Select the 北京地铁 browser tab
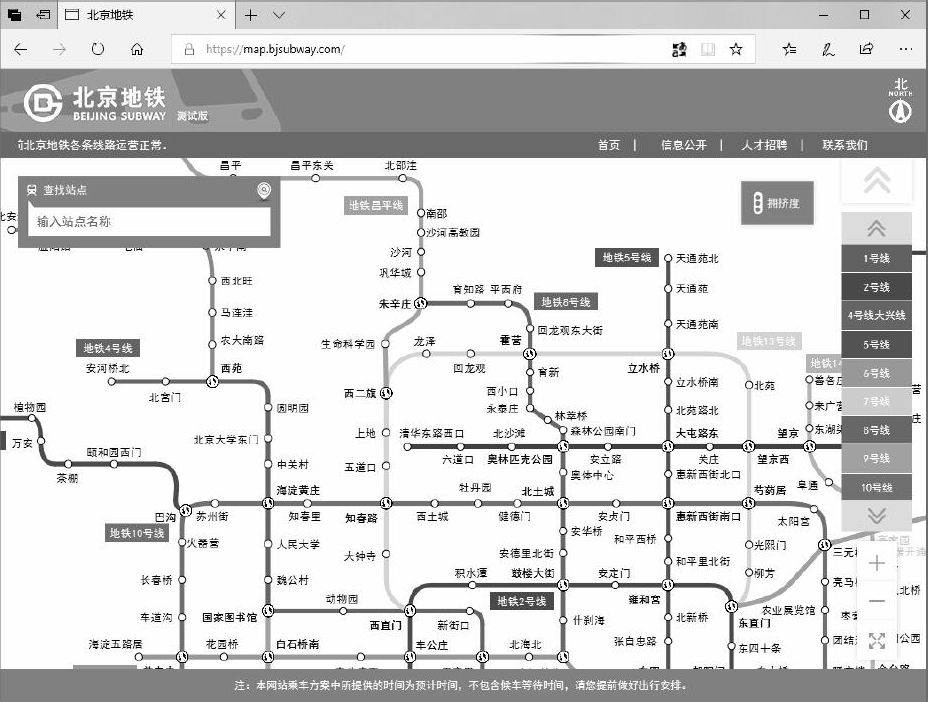This screenshot has width=928, height=702. [x=145, y=15]
